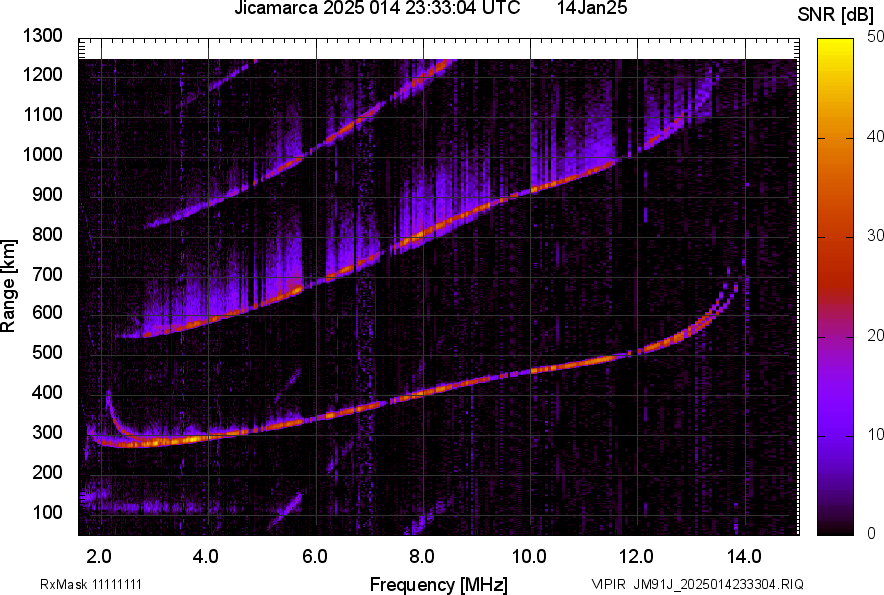This screenshot has width=884, height=595.
Task: Click the file name 'VIPIR JM91J_2025014233304.RIQ'
Action: point(697,584)
